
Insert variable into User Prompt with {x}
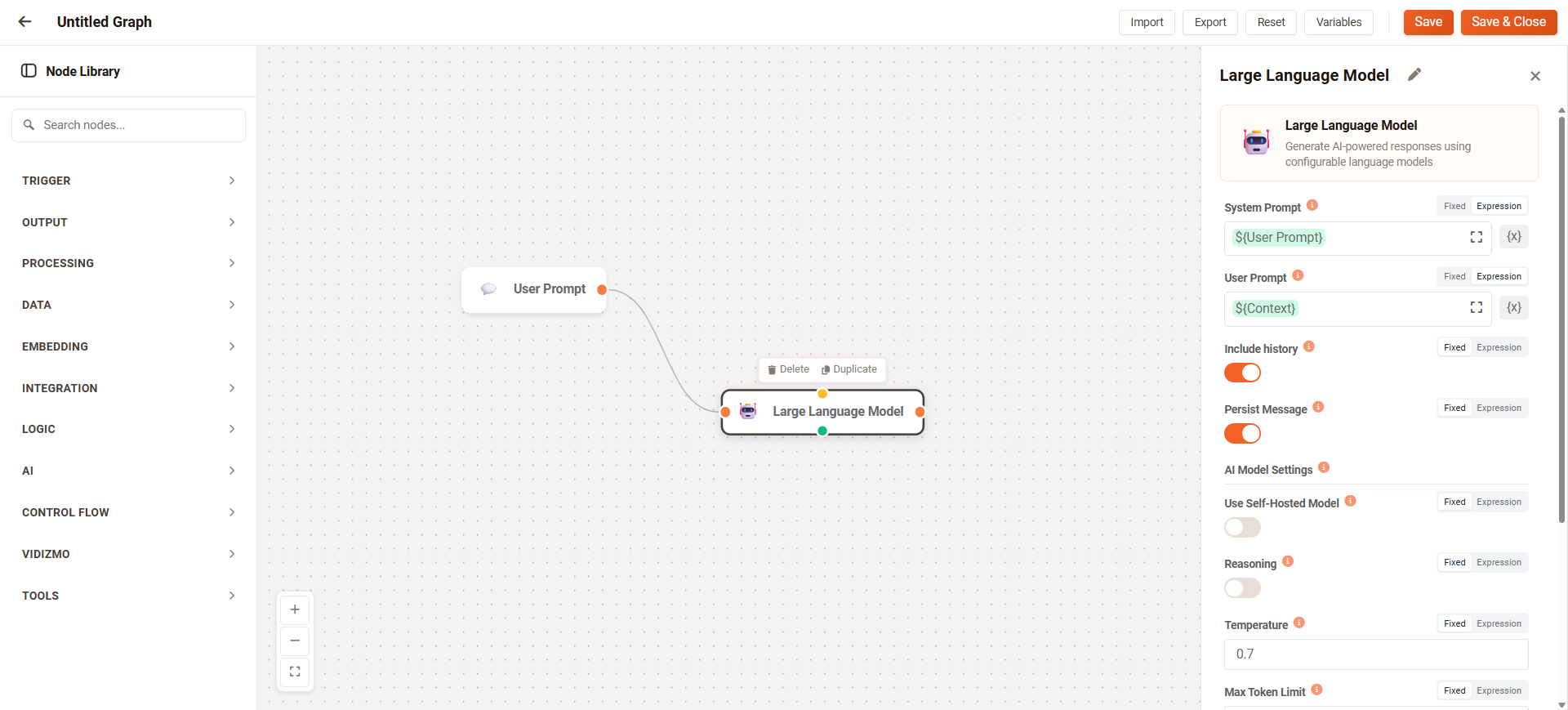pyautogui.click(x=1514, y=307)
